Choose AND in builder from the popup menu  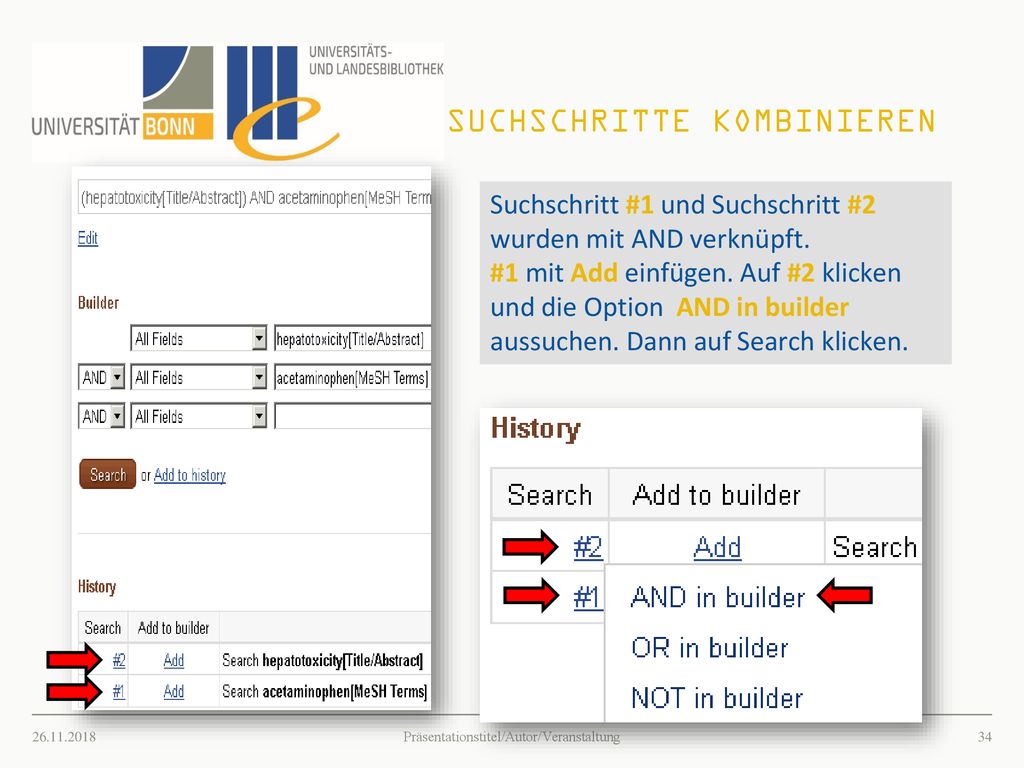pyautogui.click(x=718, y=598)
